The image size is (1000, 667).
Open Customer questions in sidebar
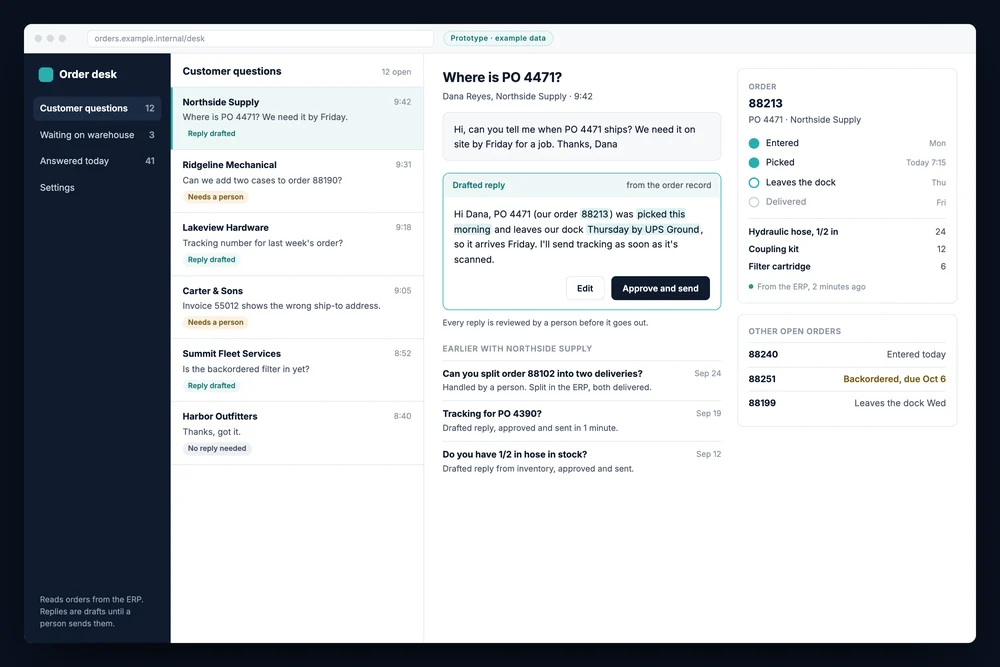pos(97,108)
